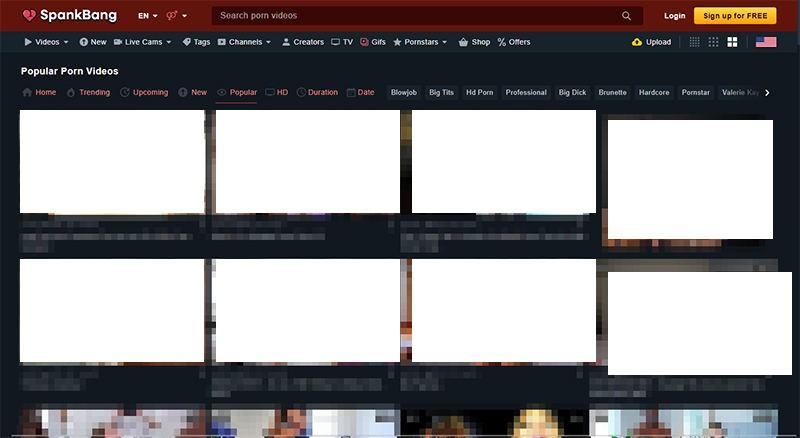800x438 pixels.
Task: Open the Shop cart link
Action: (474, 42)
